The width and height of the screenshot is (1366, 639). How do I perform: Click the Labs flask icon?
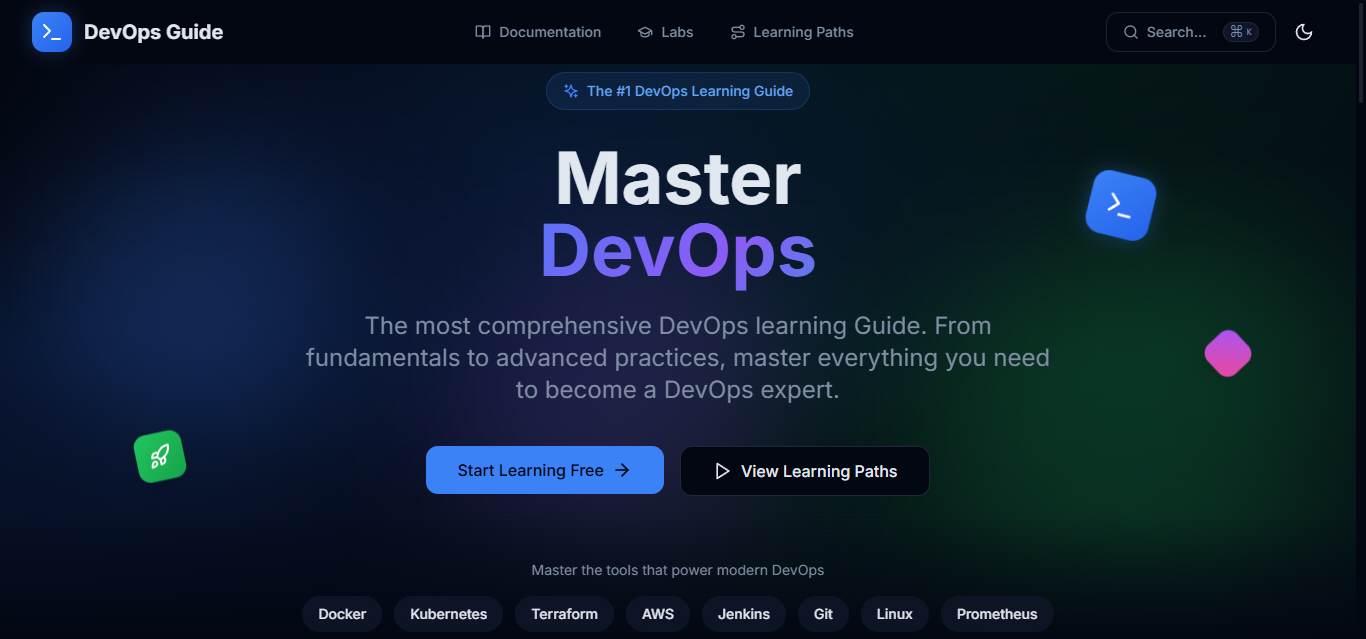coord(644,31)
